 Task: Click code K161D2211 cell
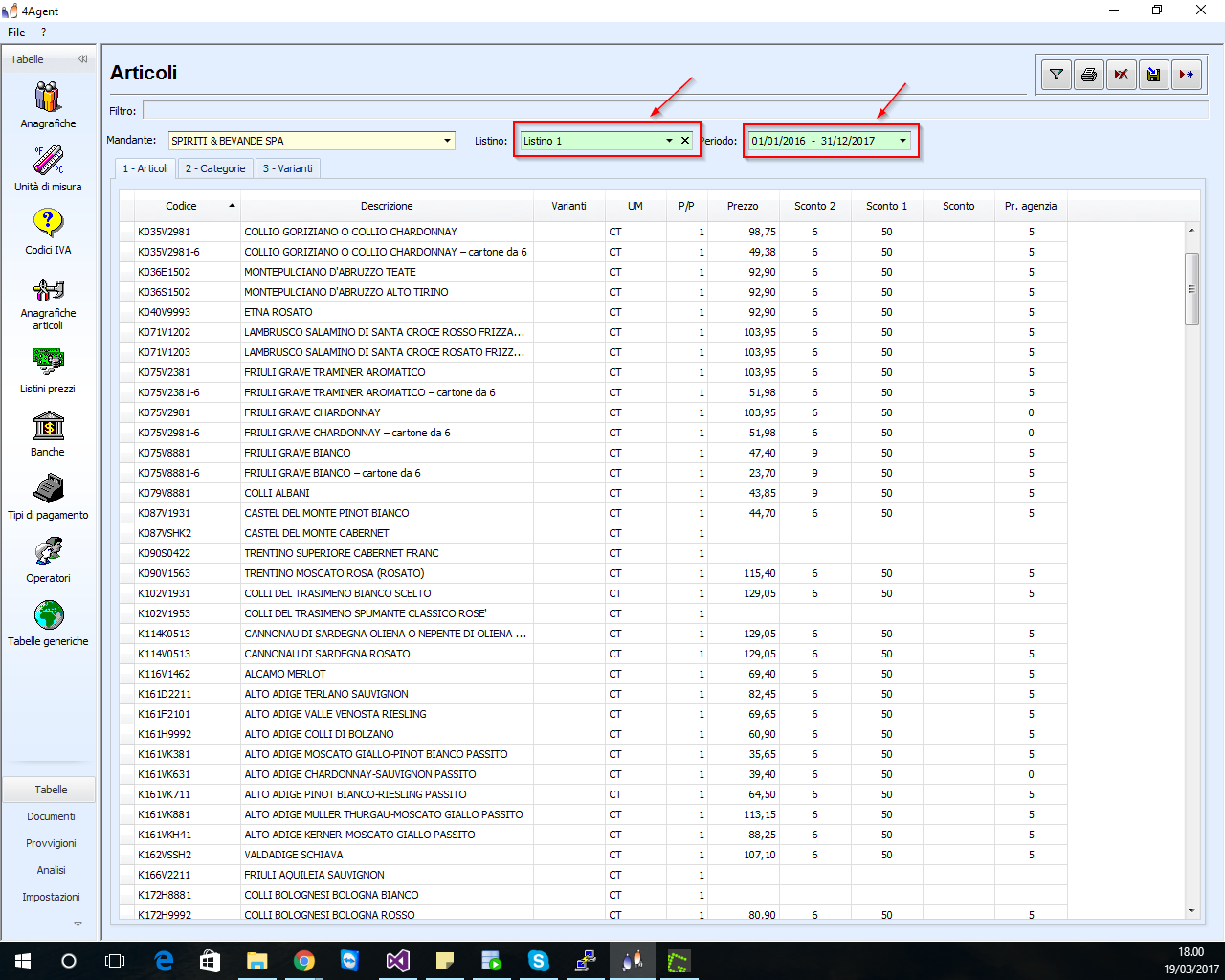tap(188, 694)
